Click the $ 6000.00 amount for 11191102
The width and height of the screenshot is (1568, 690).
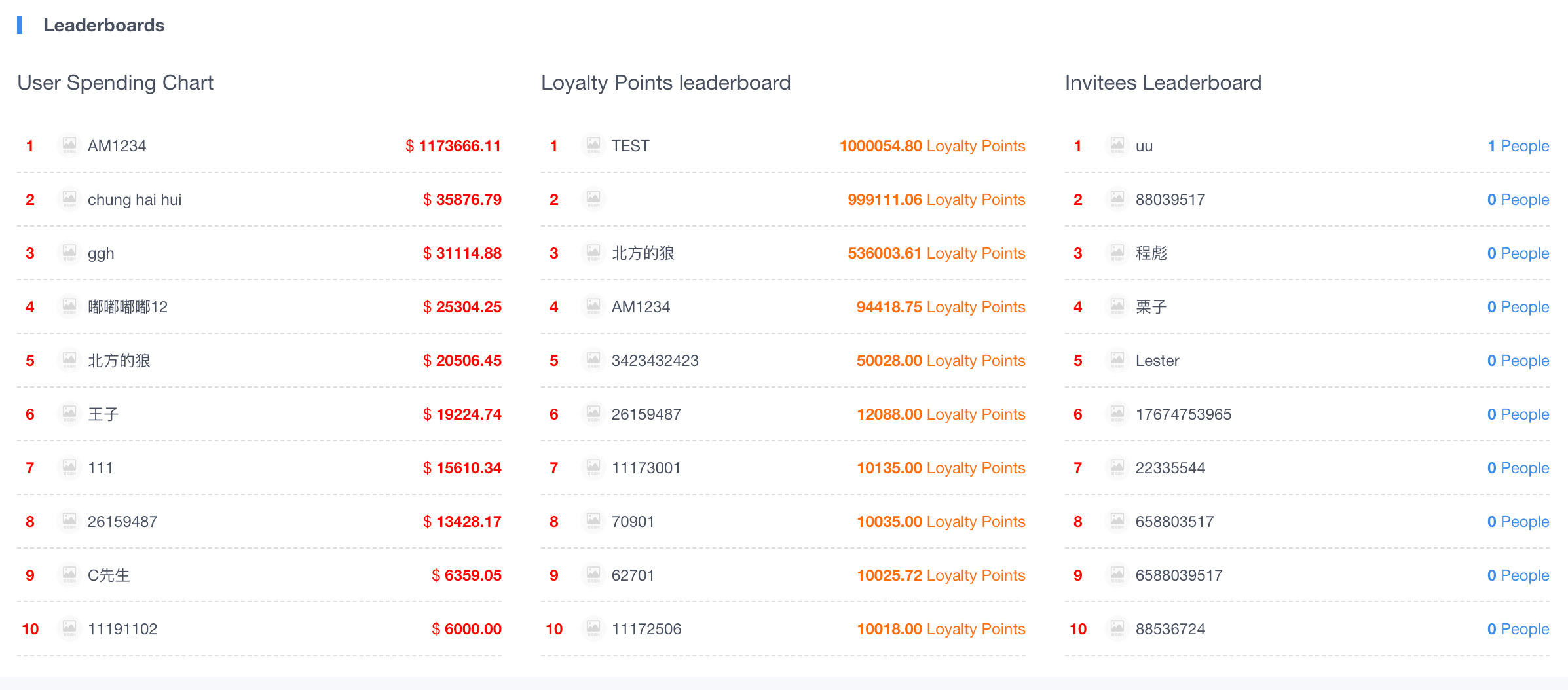tap(466, 629)
